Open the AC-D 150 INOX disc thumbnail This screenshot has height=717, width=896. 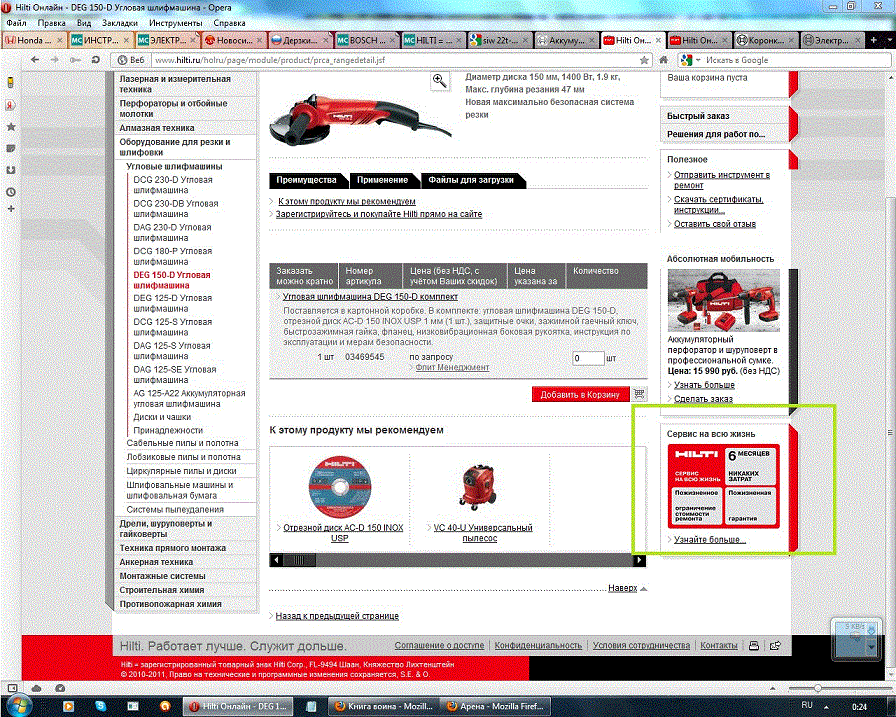[340, 487]
